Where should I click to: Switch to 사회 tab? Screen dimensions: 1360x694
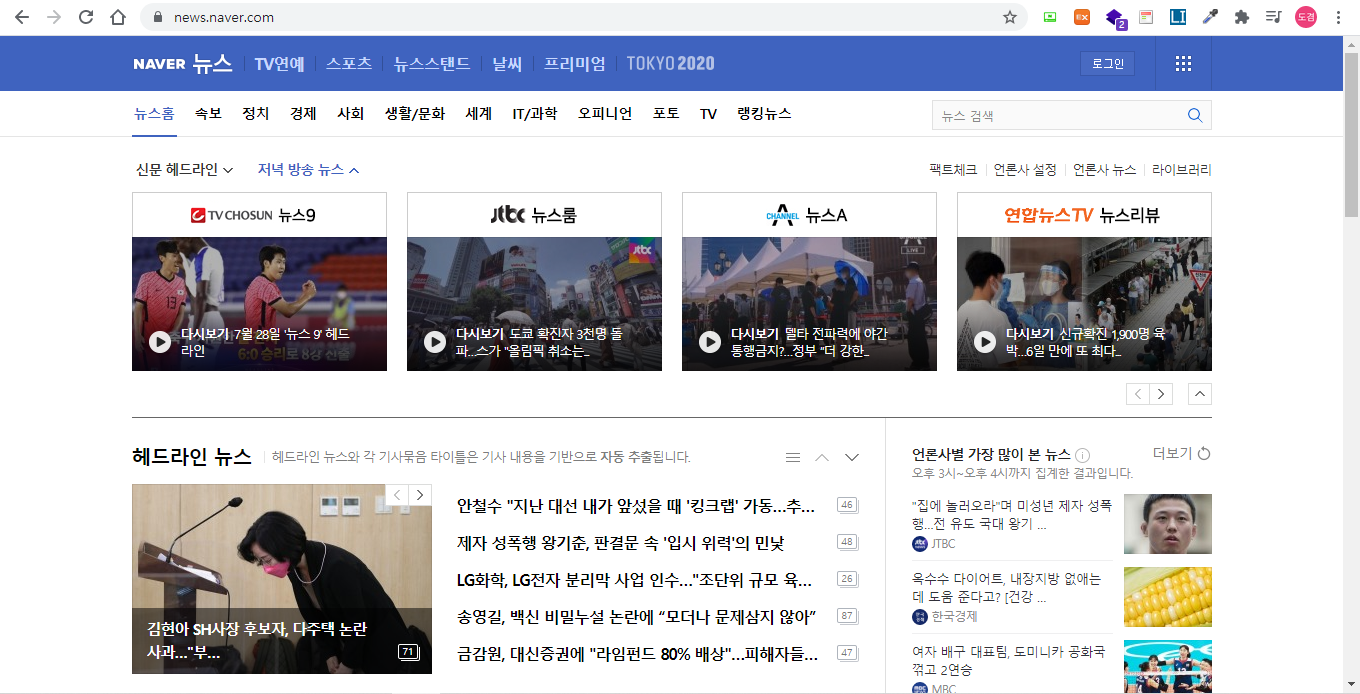(350, 114)
